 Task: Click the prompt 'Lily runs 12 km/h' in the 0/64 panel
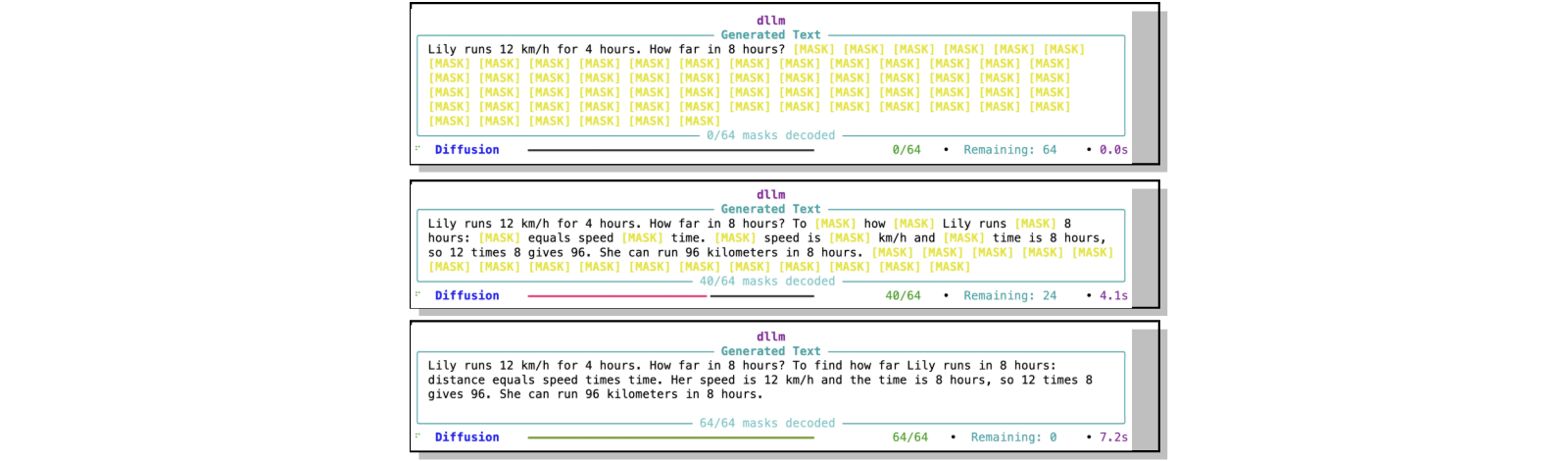click(488, 49)
